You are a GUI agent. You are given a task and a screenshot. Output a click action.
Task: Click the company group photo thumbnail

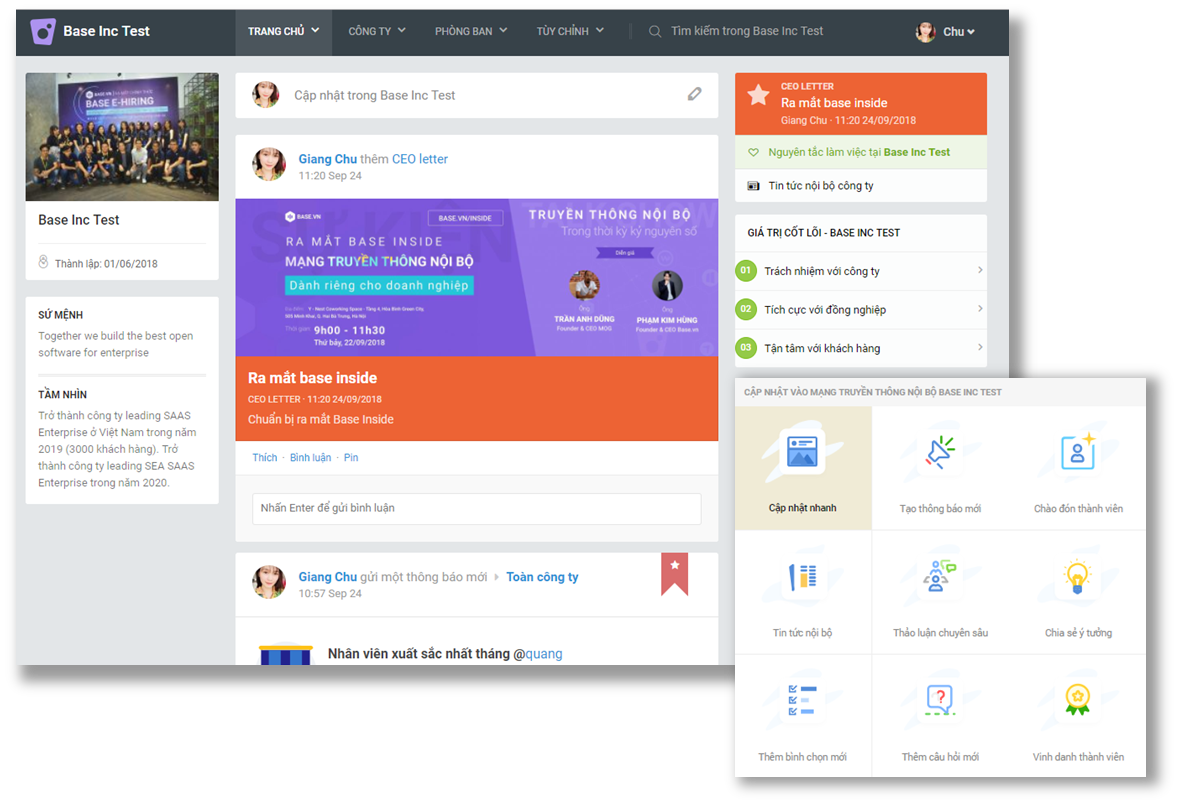[x=122, y=137]
